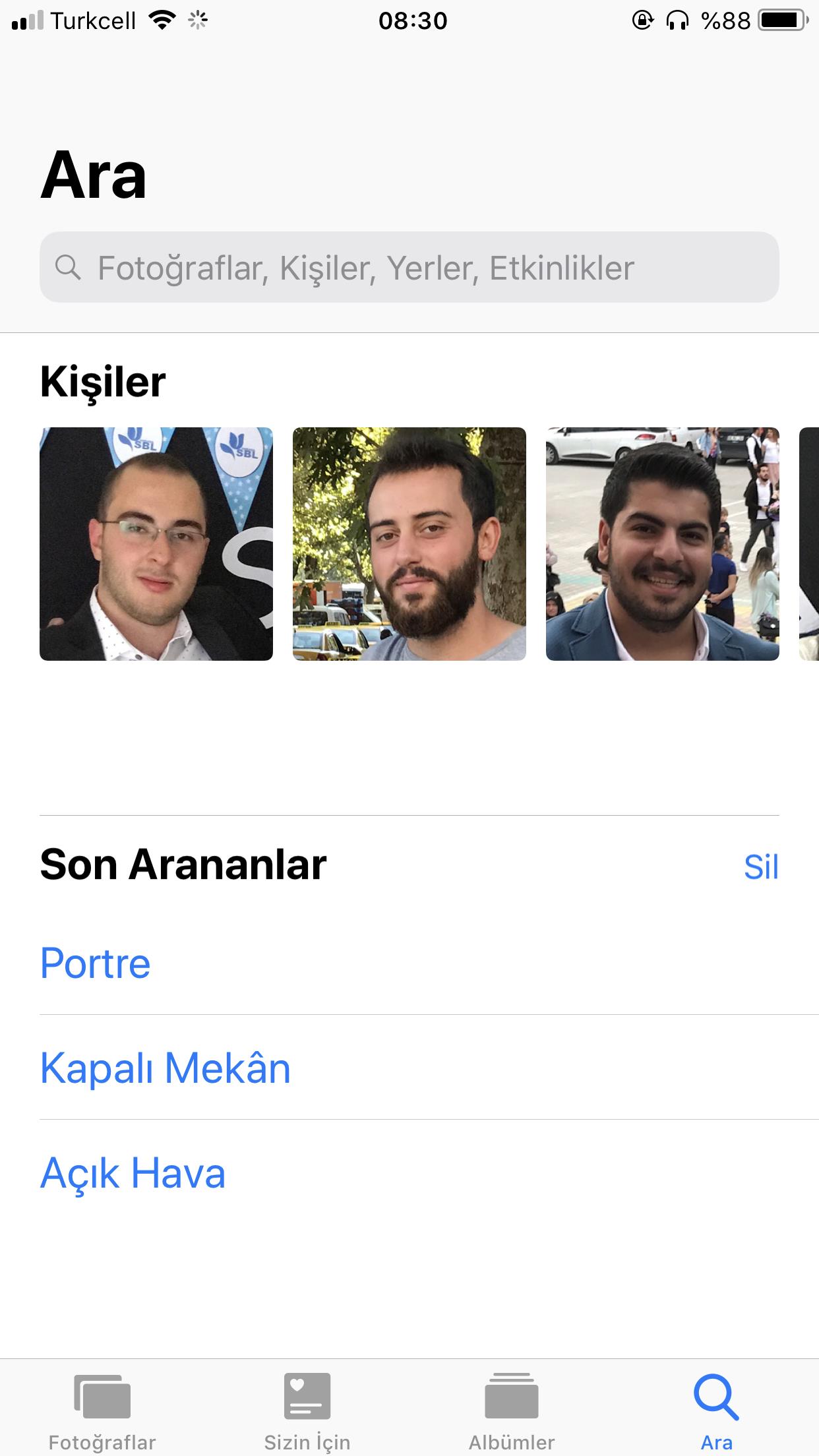Tap the Wi-Fi status icon
The image size is (819, 1456).
[162, 20]
